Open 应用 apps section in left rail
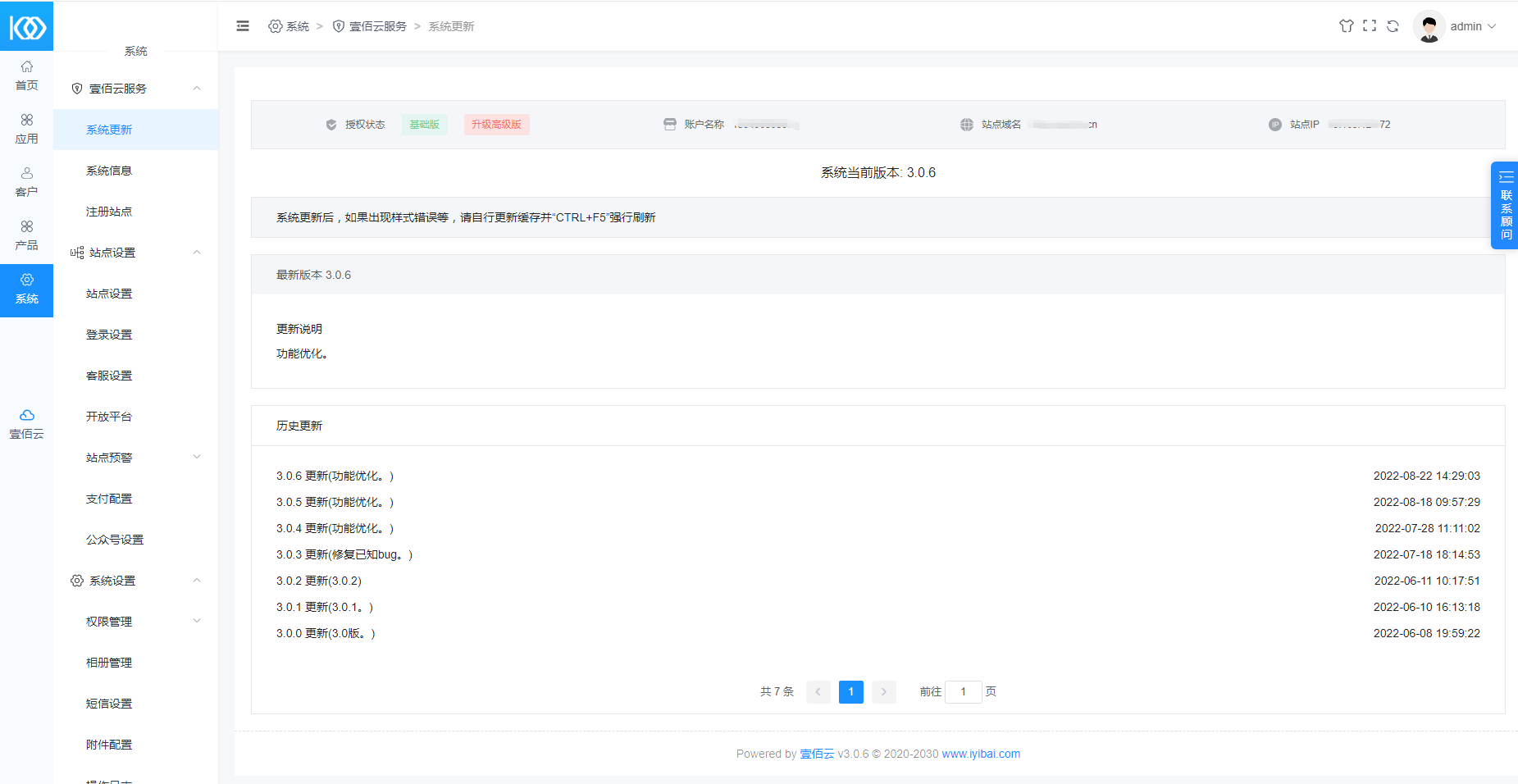The height and width of the screenshot is (784, 1518). click(26, 129)
